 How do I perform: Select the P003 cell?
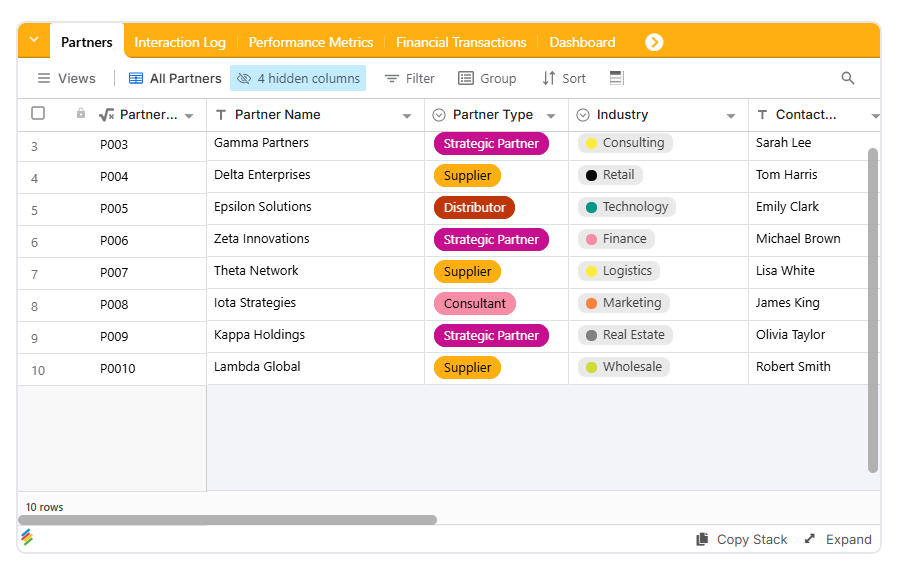pyautogui.click(x=113, y=145)
